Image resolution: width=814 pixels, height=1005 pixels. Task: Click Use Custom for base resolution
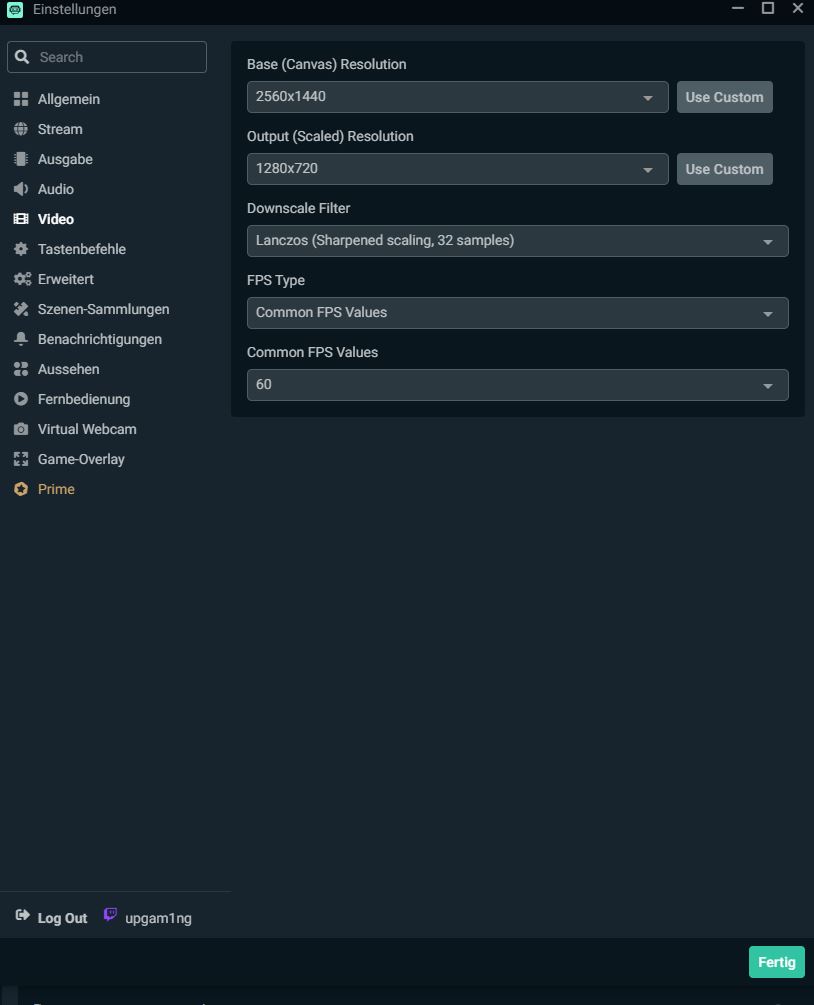pyautogui.click(x=724, y=97)
